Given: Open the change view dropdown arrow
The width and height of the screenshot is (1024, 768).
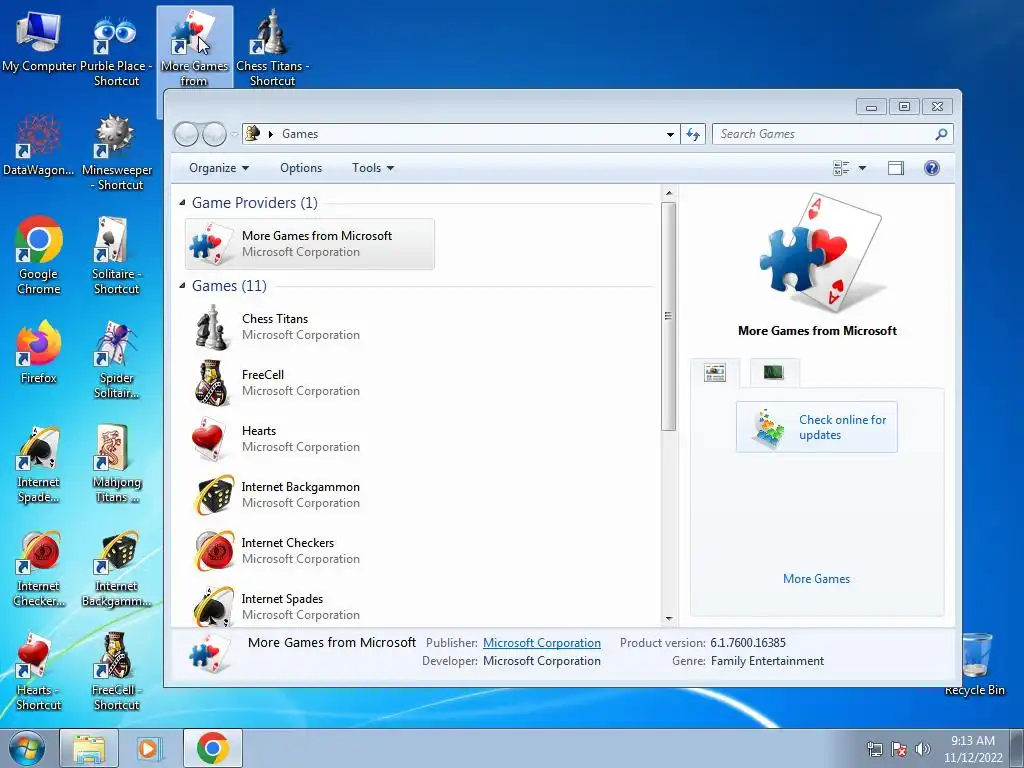Looking at the screenshot, I should [x=862, y=168].
